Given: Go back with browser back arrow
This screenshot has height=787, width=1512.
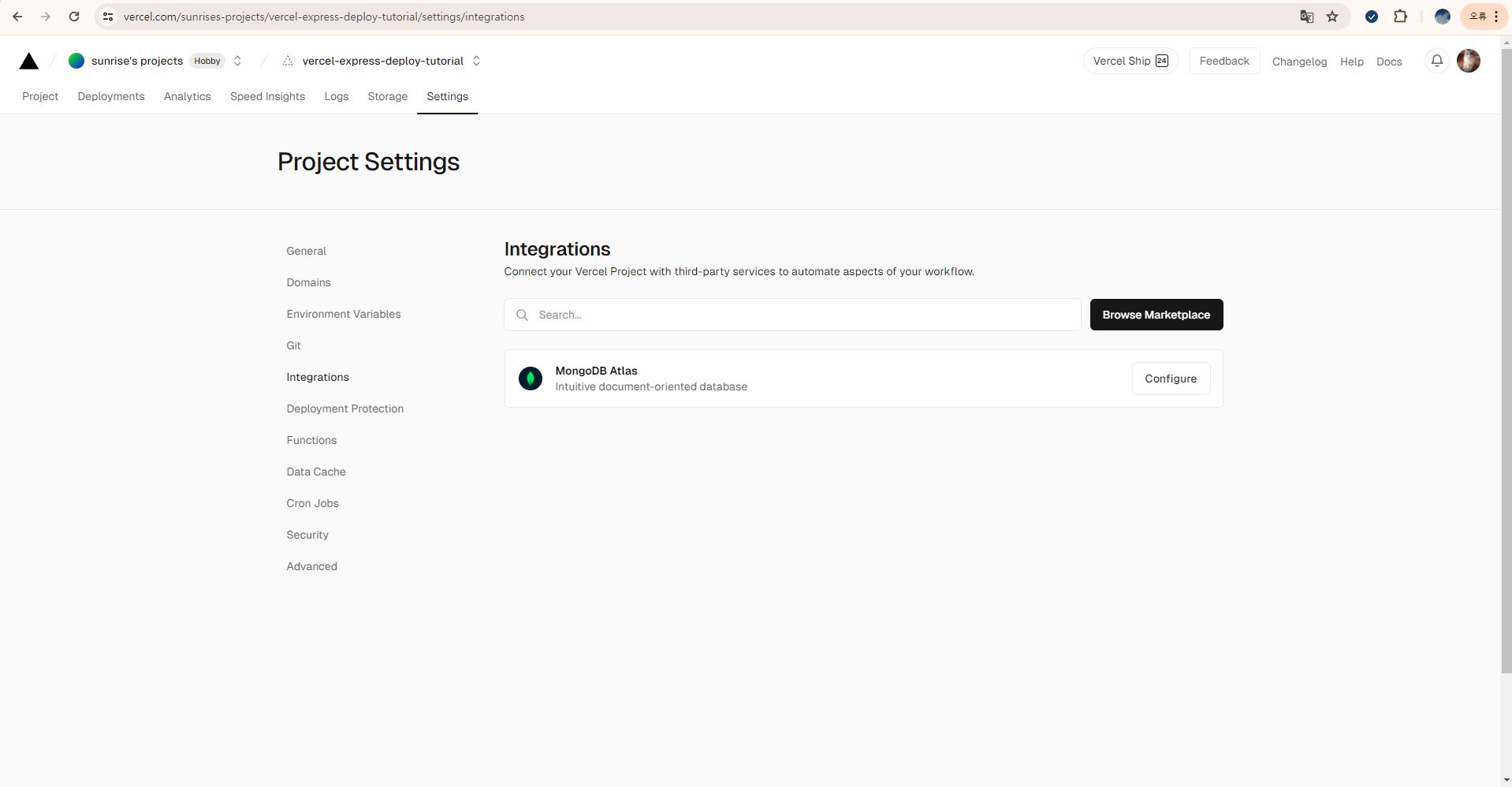Looking at the screenshot, I should 17,17.
